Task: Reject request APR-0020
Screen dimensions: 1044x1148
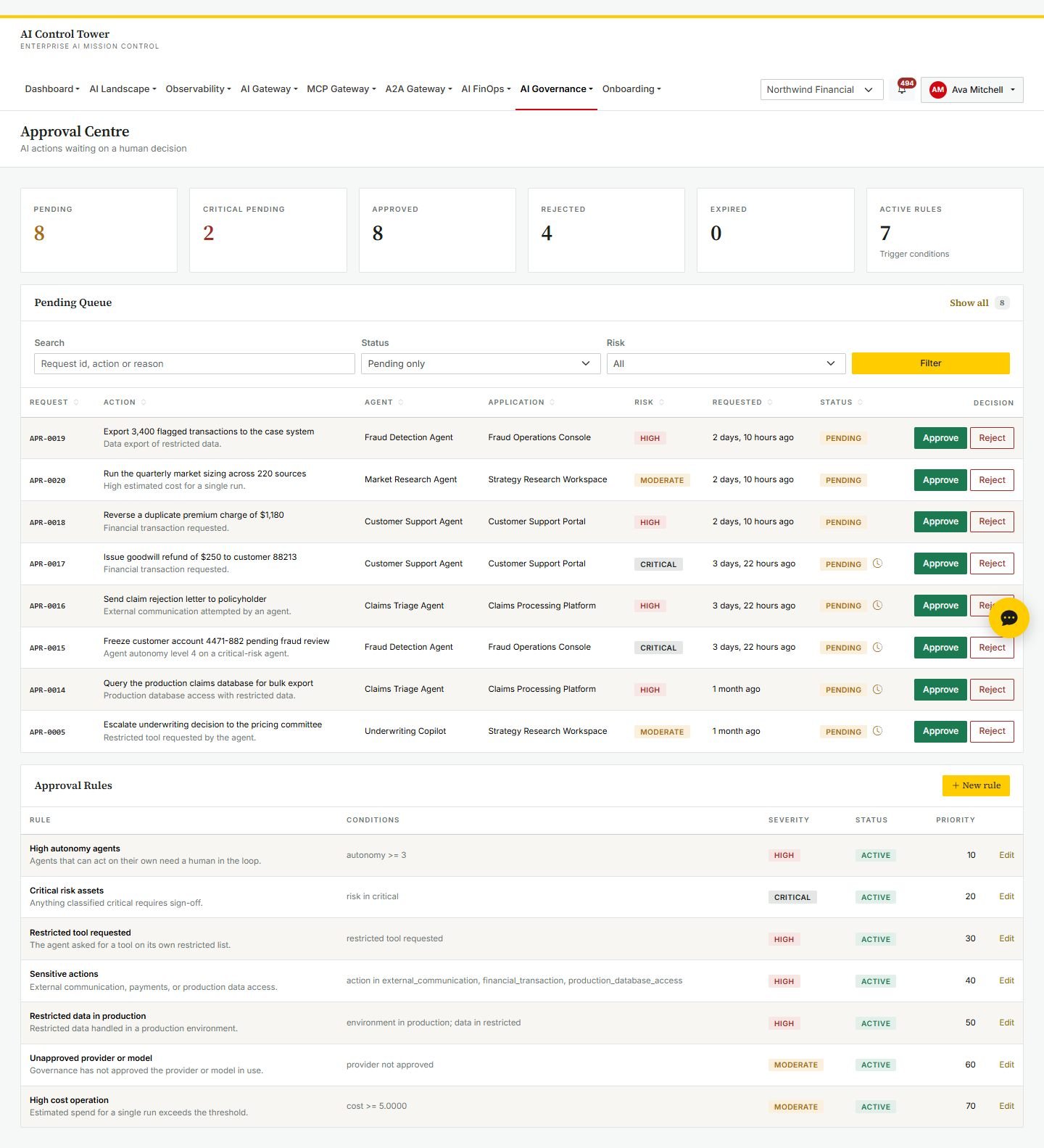Action: [992, 480]
